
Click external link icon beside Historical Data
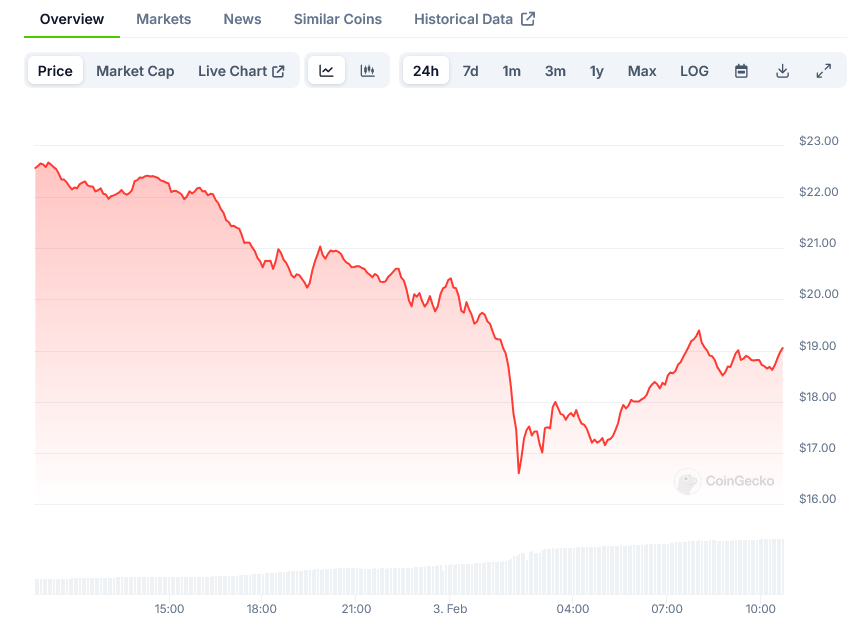point(528,19)
